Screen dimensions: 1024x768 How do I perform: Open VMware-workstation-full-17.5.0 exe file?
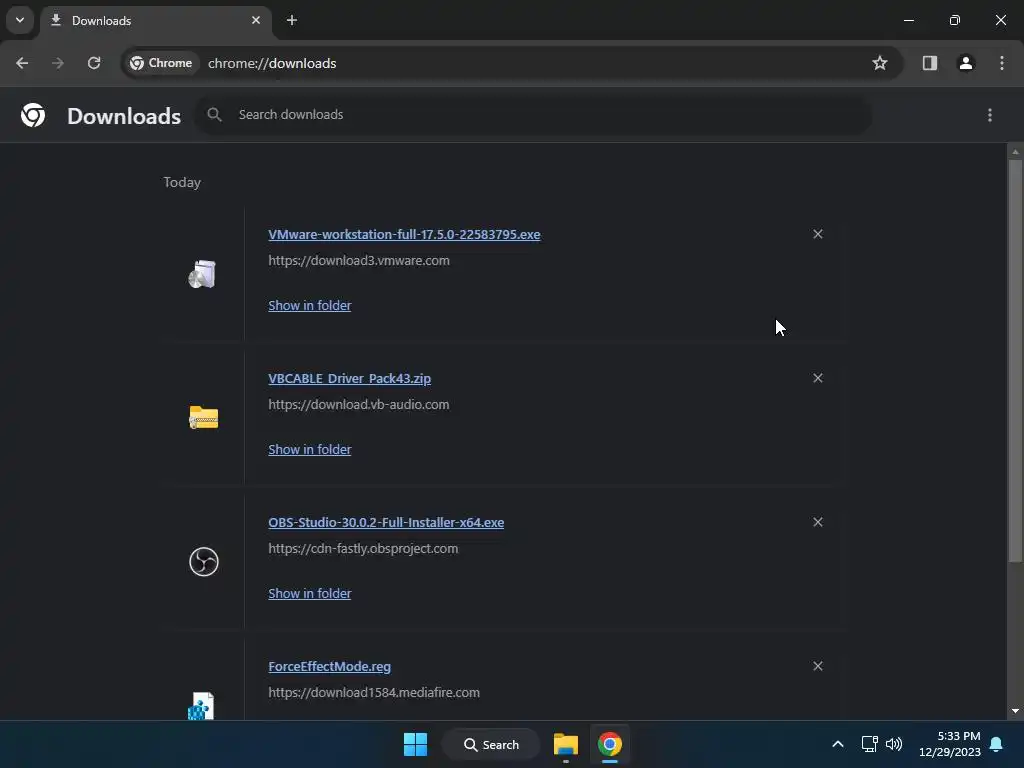tap(404, 234)
